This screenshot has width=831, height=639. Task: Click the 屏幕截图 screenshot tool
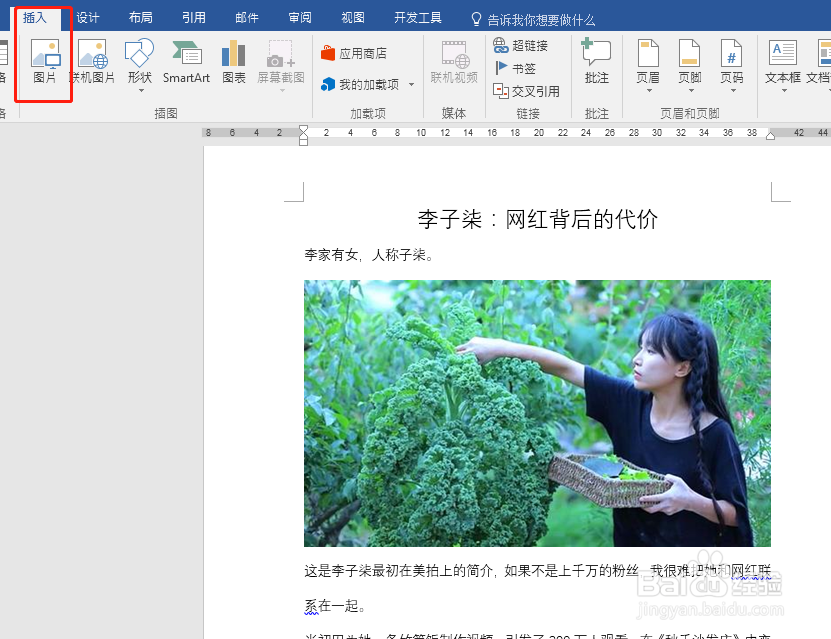[x=280, y=61]
